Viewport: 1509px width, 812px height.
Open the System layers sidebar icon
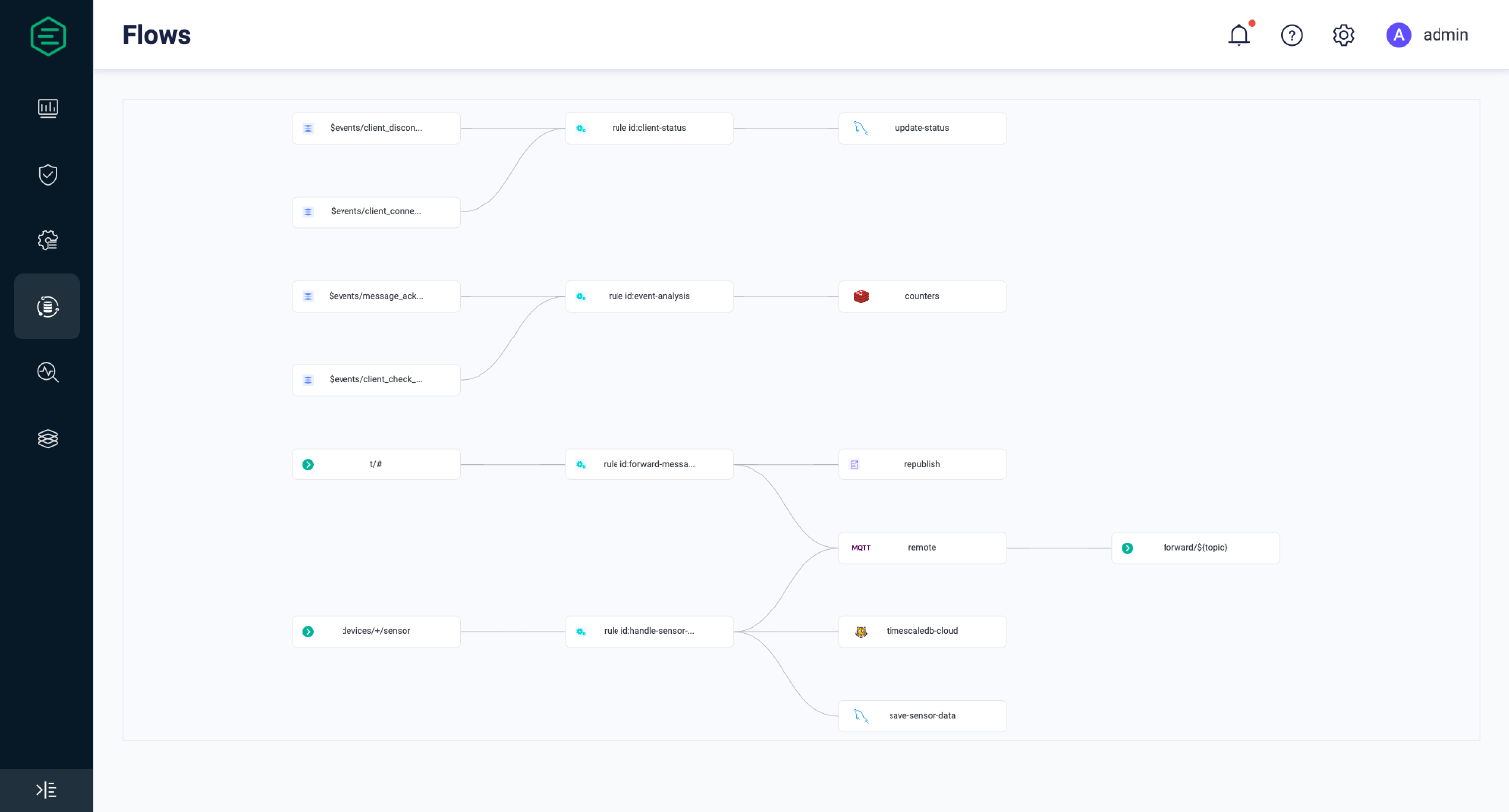[x=48, y=439]
